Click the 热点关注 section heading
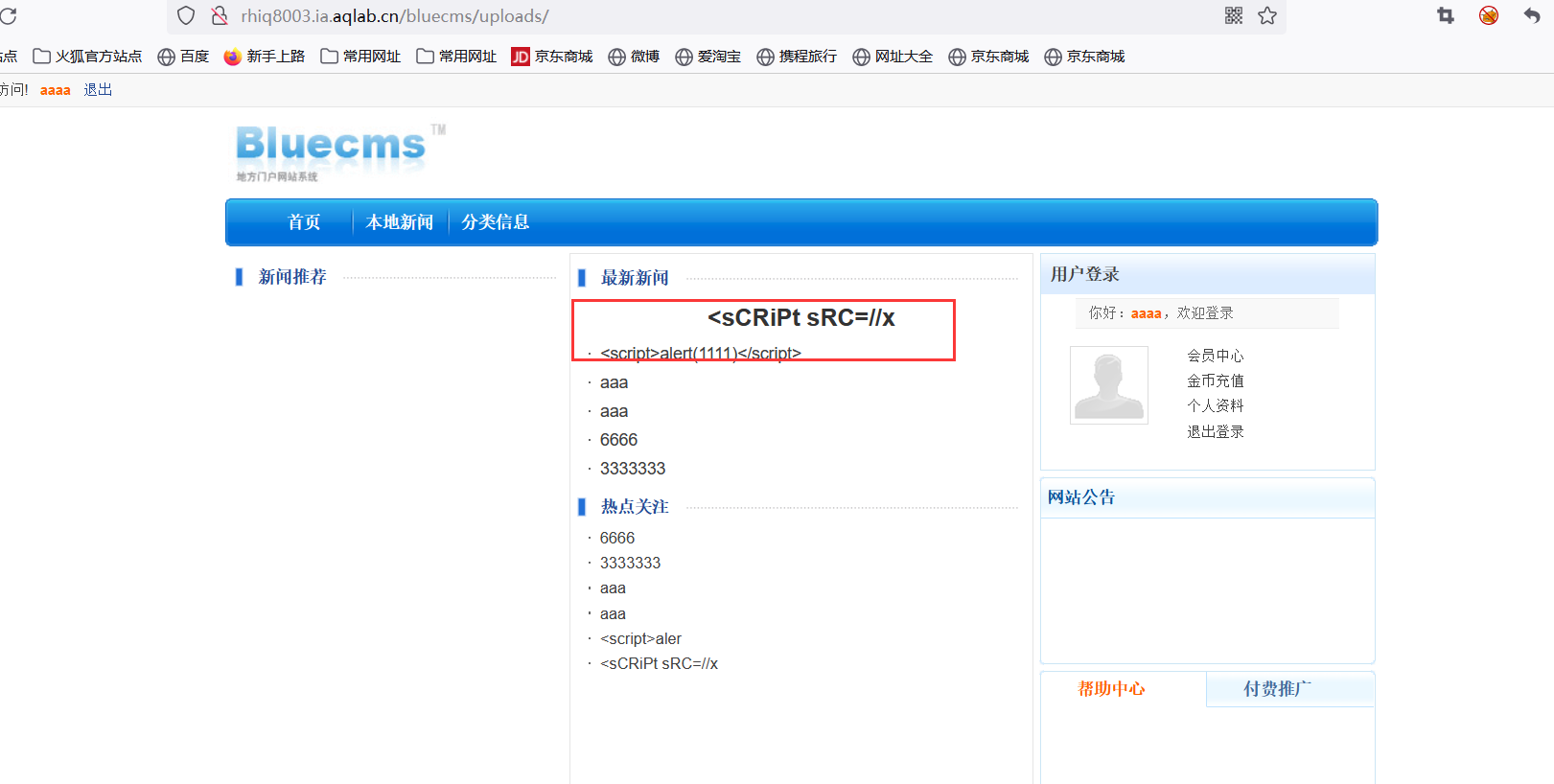 click(635, 507)
